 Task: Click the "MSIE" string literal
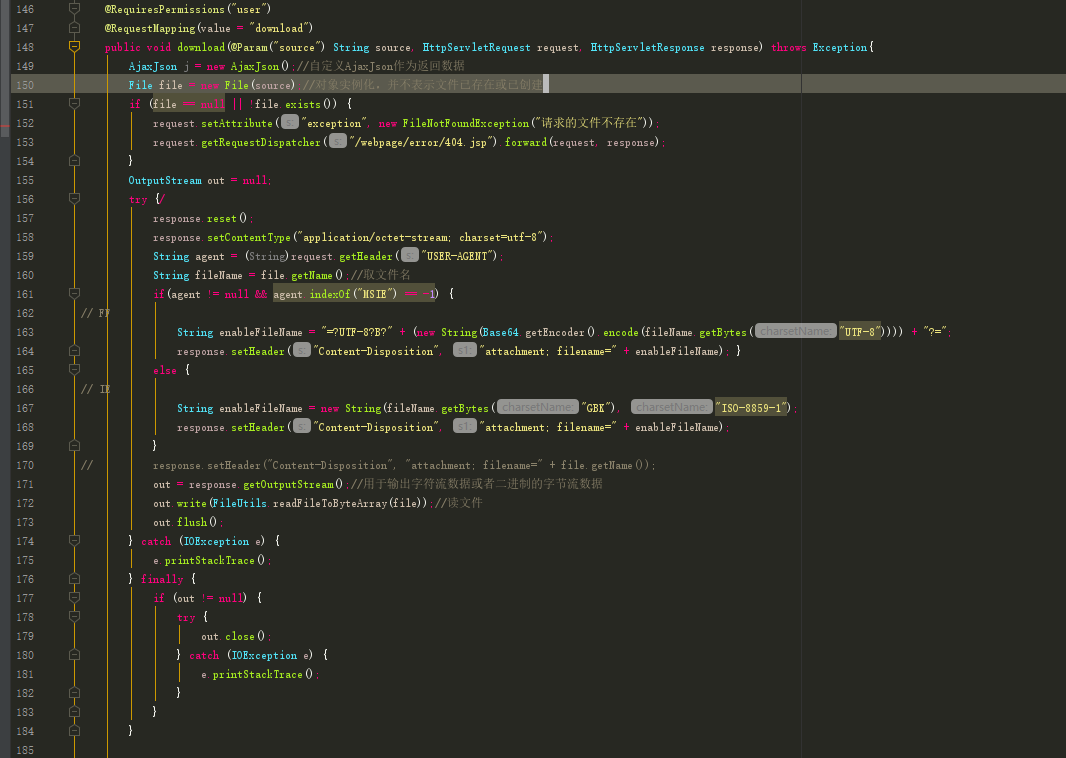click(375, 294)
